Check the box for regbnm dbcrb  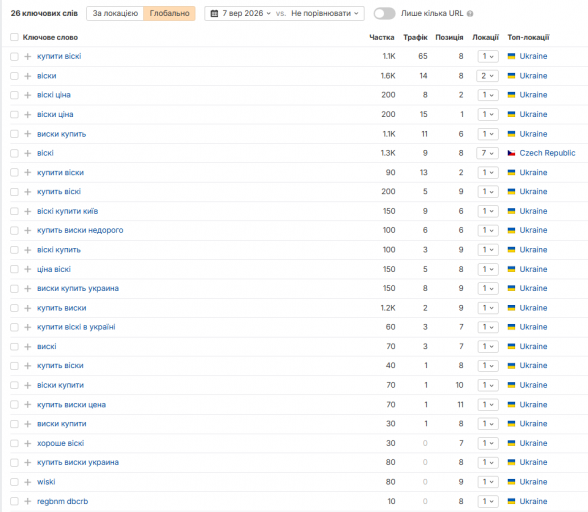point(14,501)
